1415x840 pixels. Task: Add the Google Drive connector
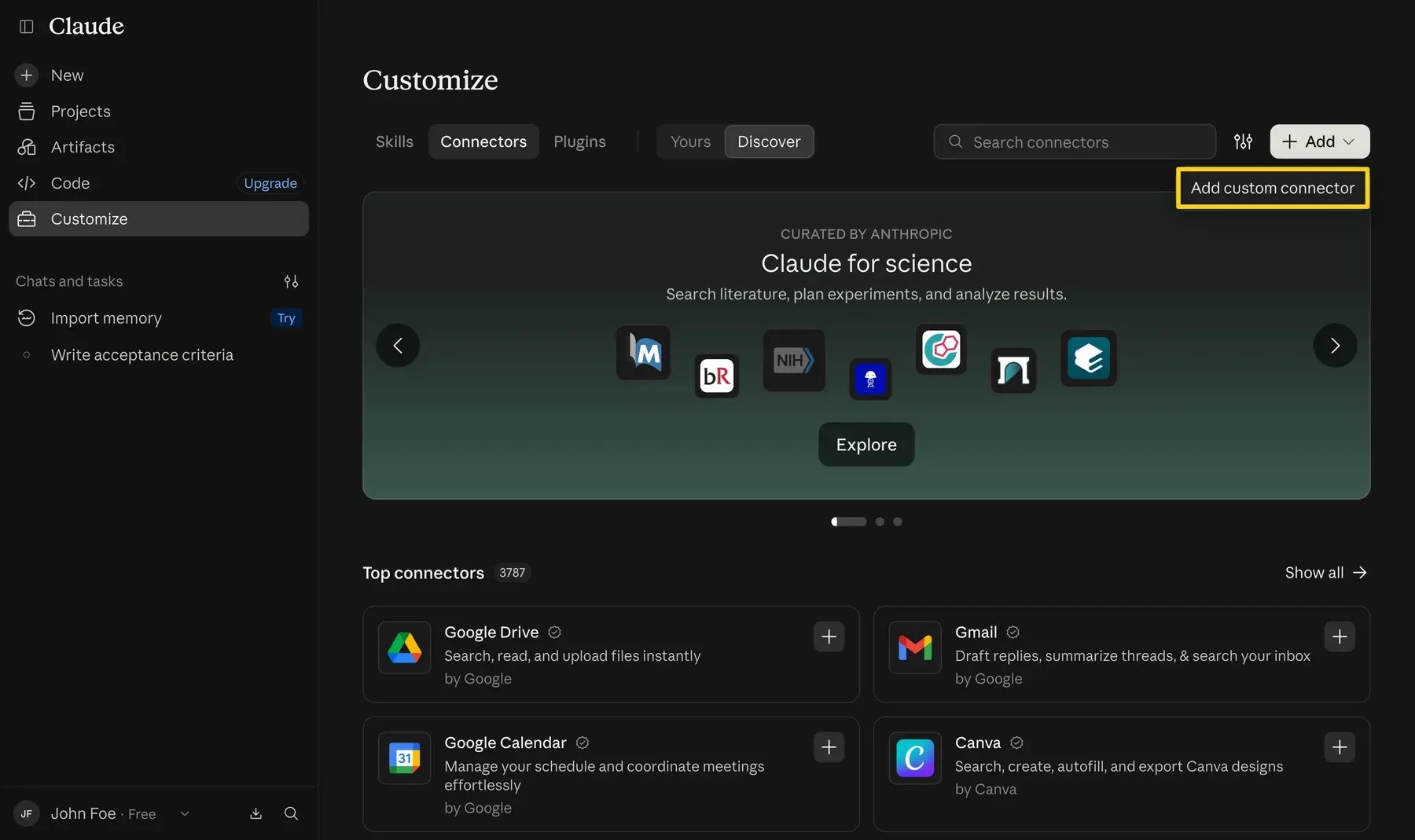(829, 636)
